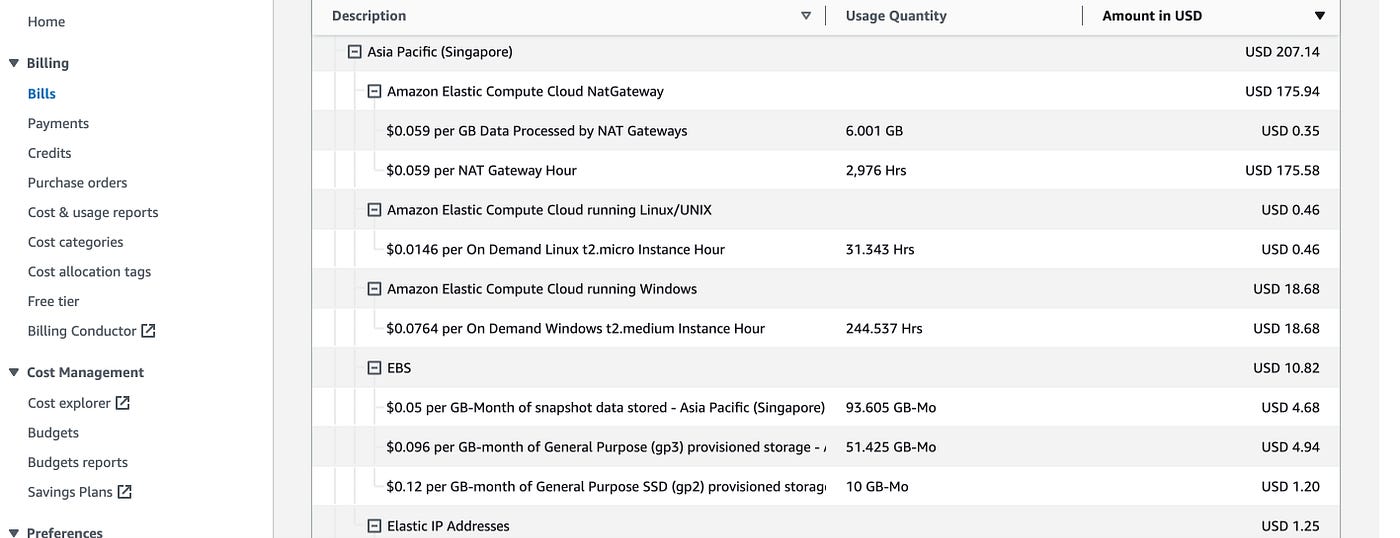
Task: Click the 93.605 GB-Mo usage value
Action: coord(891,408)
